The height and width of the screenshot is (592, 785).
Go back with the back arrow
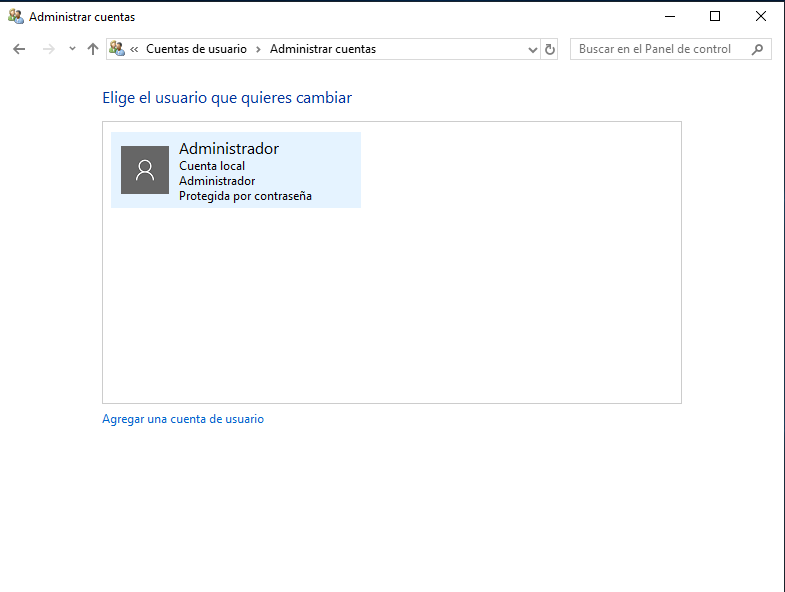click(19, 49)
